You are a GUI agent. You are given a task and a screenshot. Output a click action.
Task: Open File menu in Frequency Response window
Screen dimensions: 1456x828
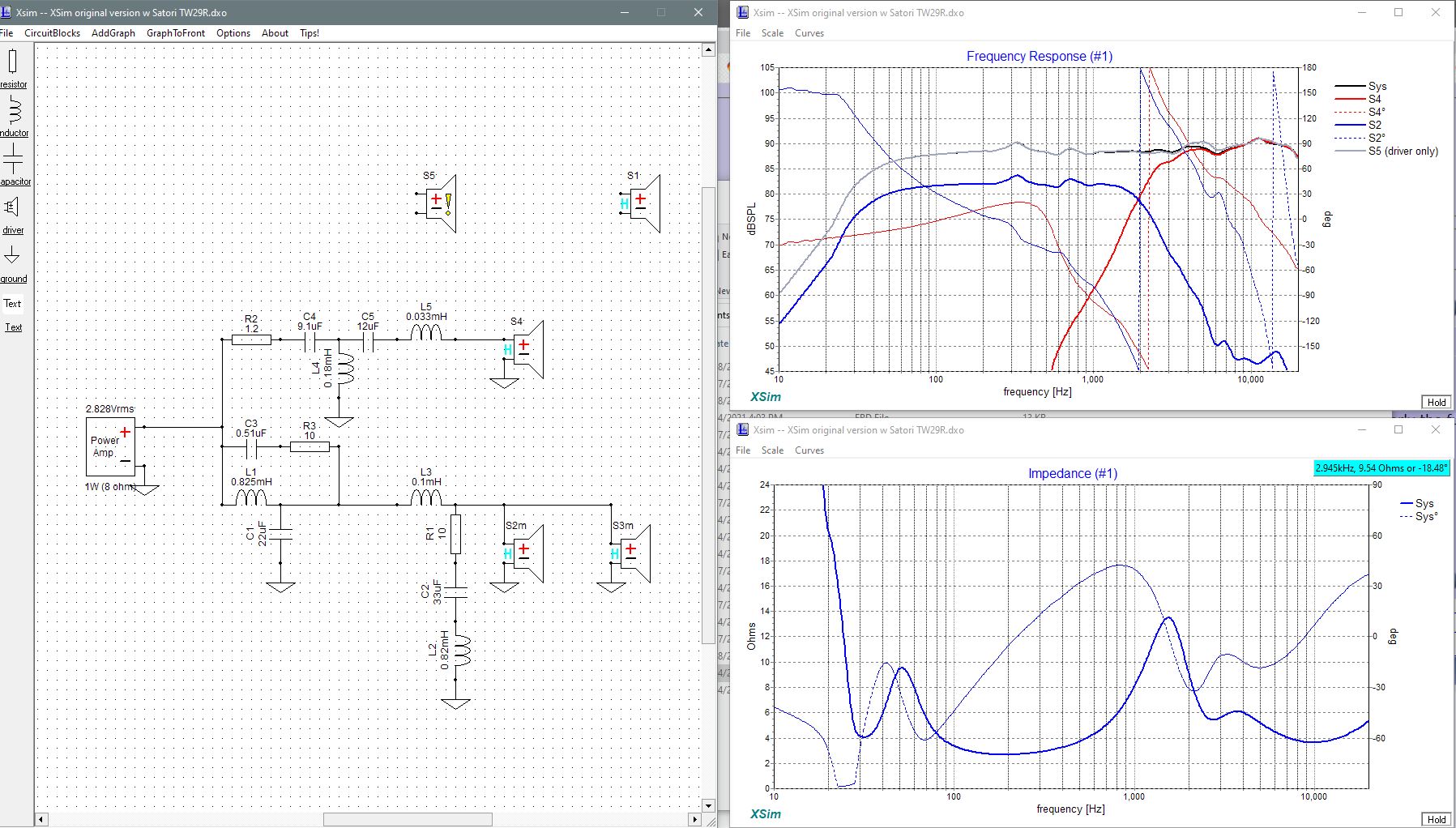tap(743, 33)
